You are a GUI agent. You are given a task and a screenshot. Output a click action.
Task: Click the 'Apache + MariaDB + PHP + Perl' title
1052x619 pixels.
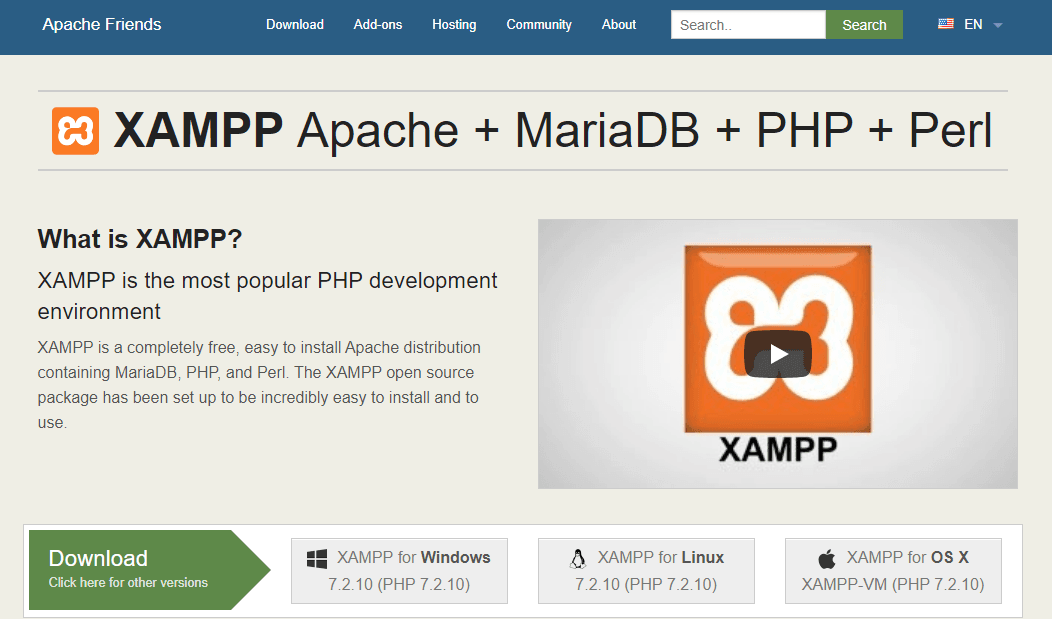644,130
